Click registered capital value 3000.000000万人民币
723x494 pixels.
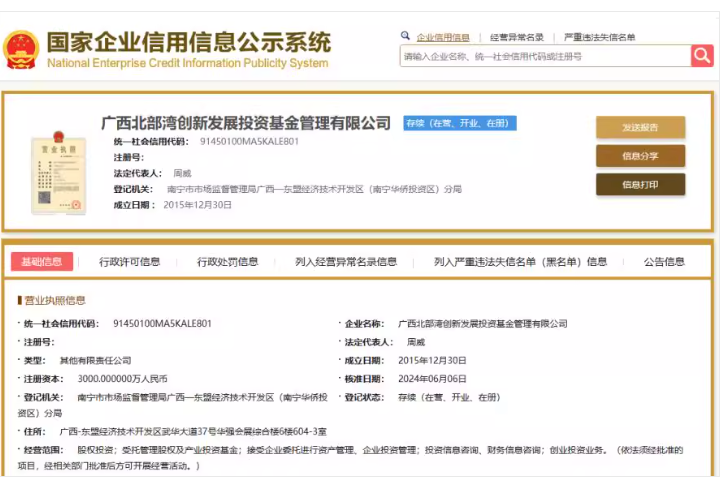122,379
